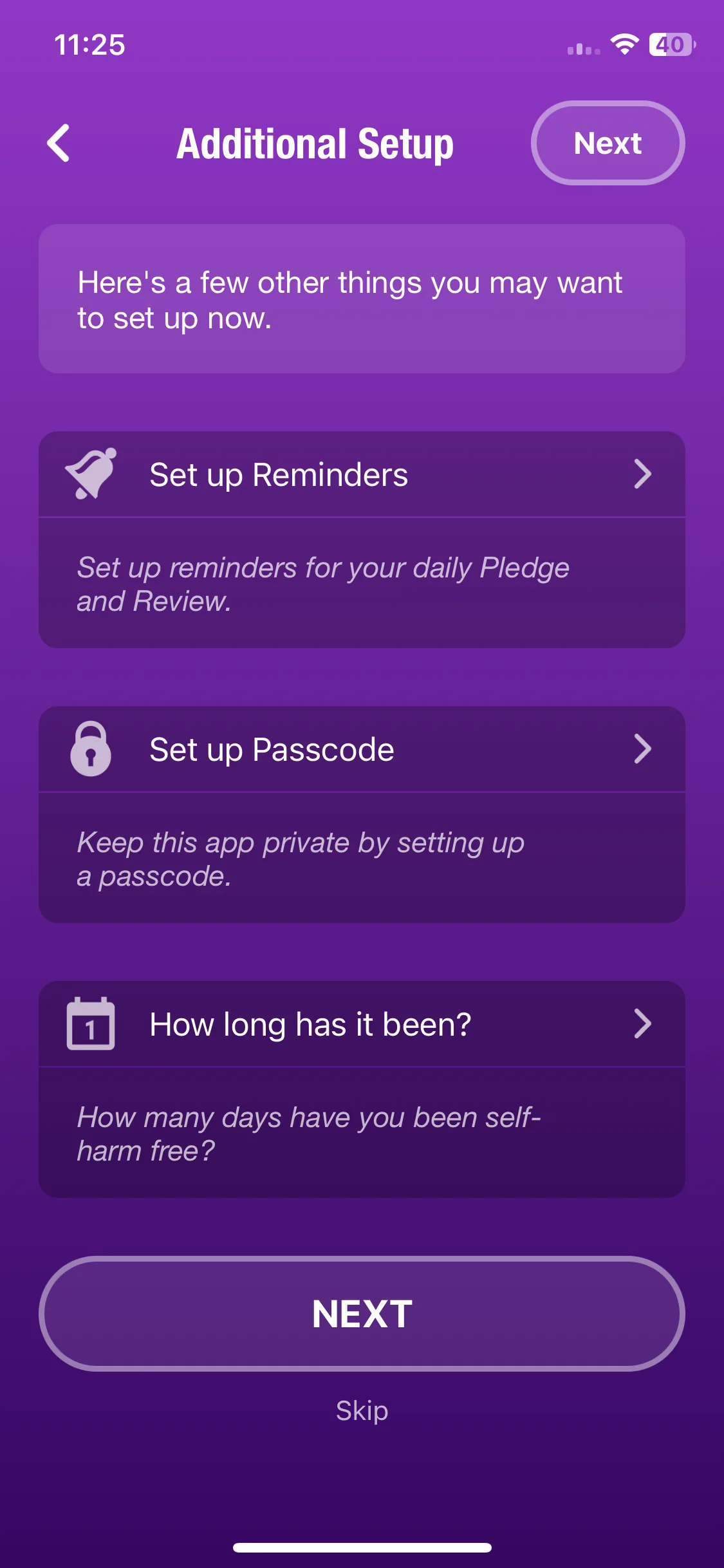Tap the clock time in status bar
The height and width of the screenshot is (1568, 724).
click(x=89, y=45)
